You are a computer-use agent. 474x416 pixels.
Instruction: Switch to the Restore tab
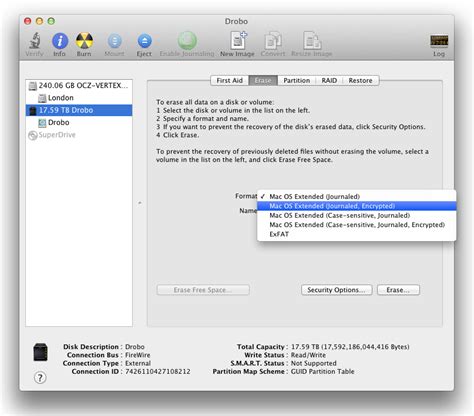point(360,80)
